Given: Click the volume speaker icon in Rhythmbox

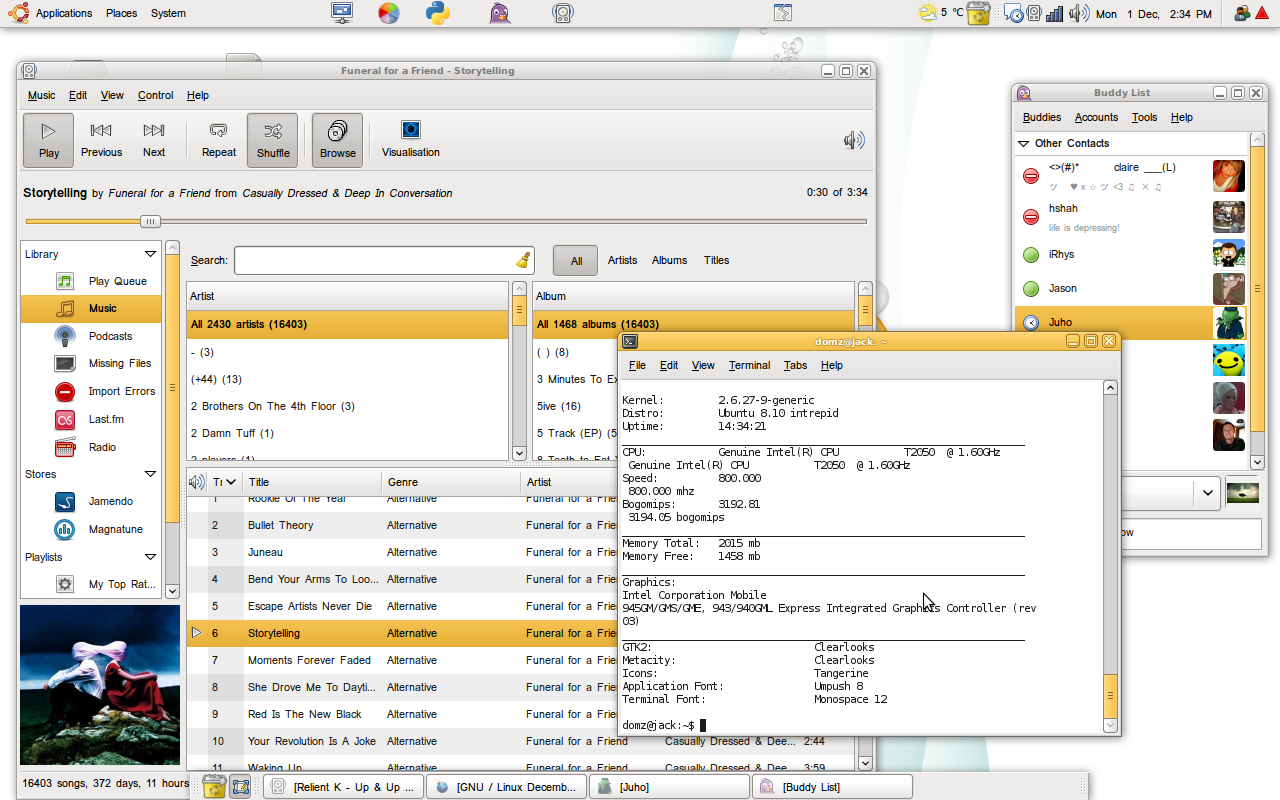Looking at the screenshot, I should (854, 140).
